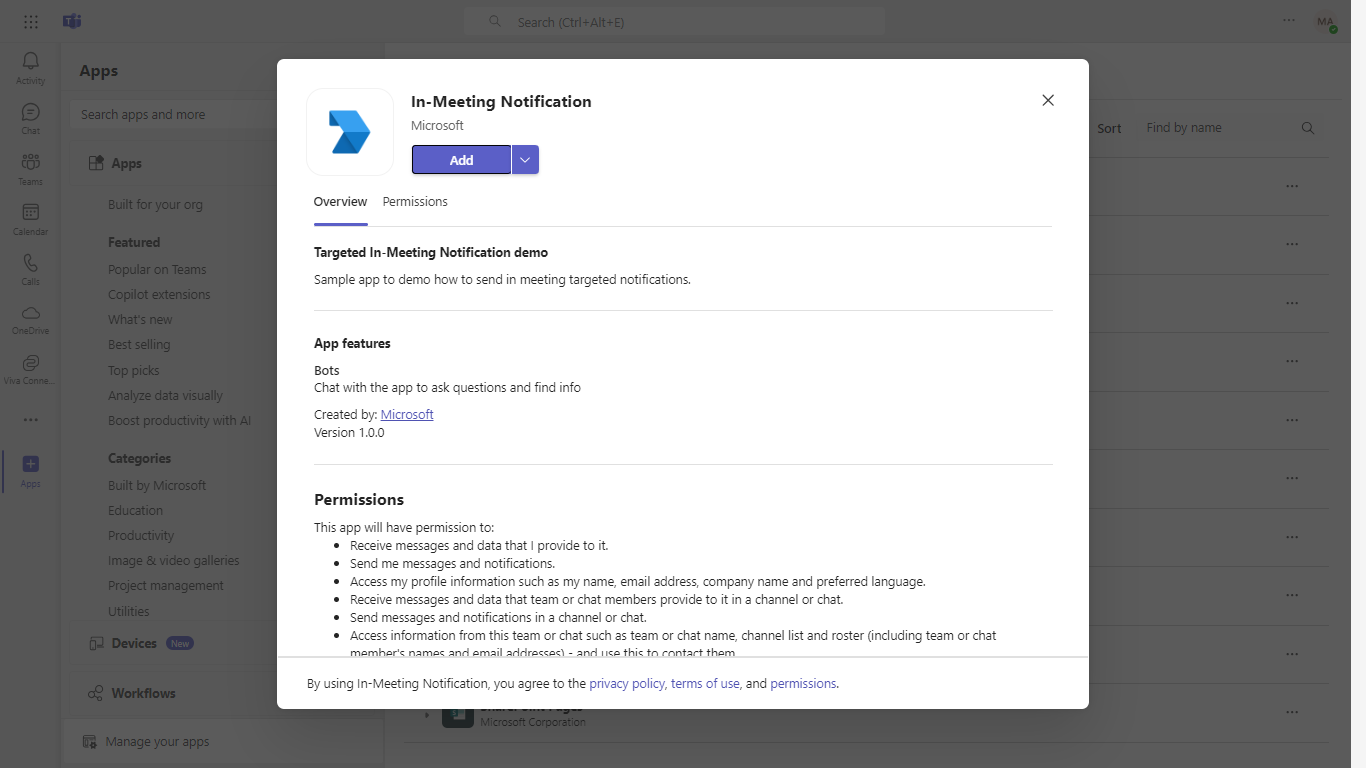
Task: Open the permissions link in footer
Action: click(803, 684)
